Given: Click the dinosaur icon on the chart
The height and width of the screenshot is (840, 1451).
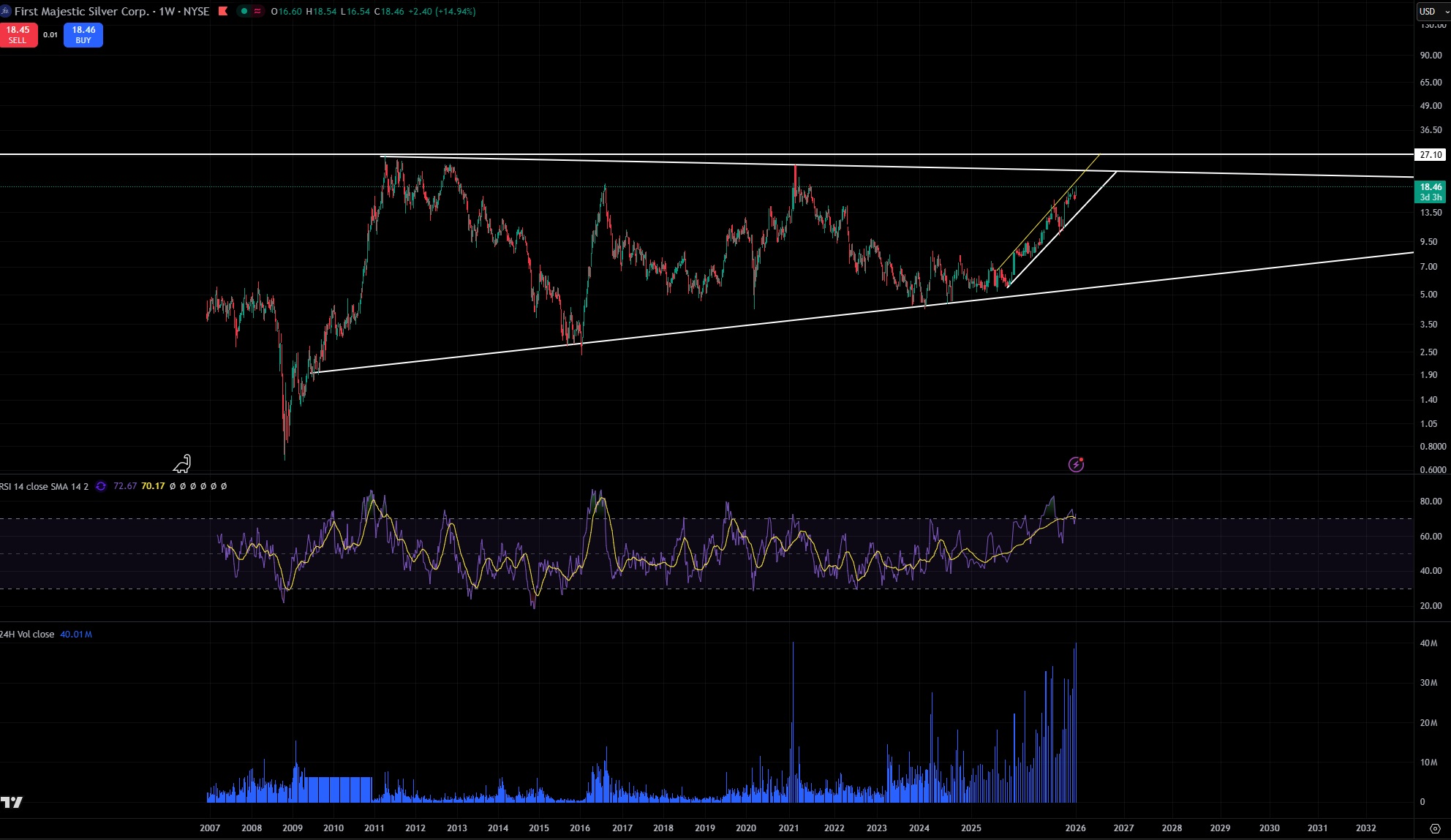Looking at the screenshot, I should (x=182, y=463).
